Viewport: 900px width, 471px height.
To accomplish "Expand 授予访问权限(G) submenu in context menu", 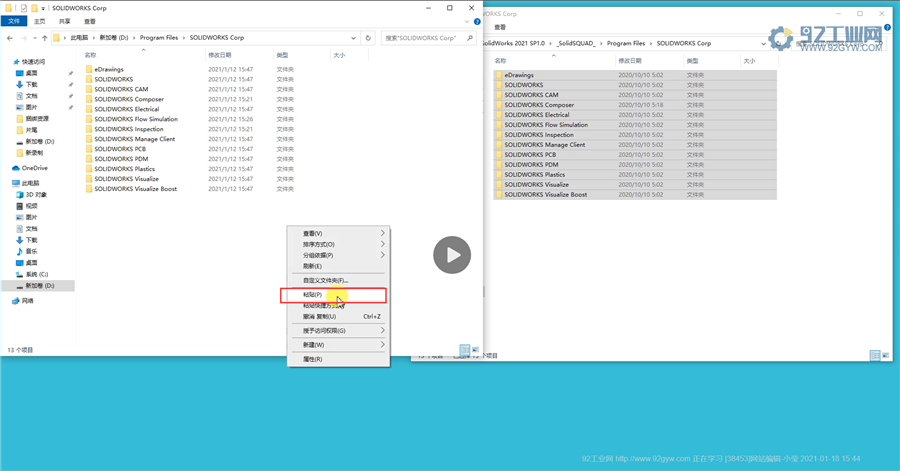I will click(382, 331).
